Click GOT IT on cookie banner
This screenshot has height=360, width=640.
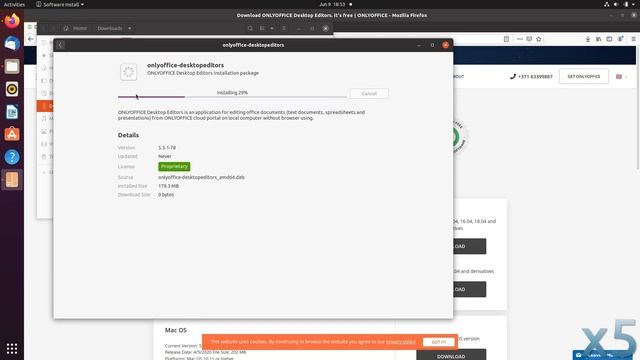(439, 342)
